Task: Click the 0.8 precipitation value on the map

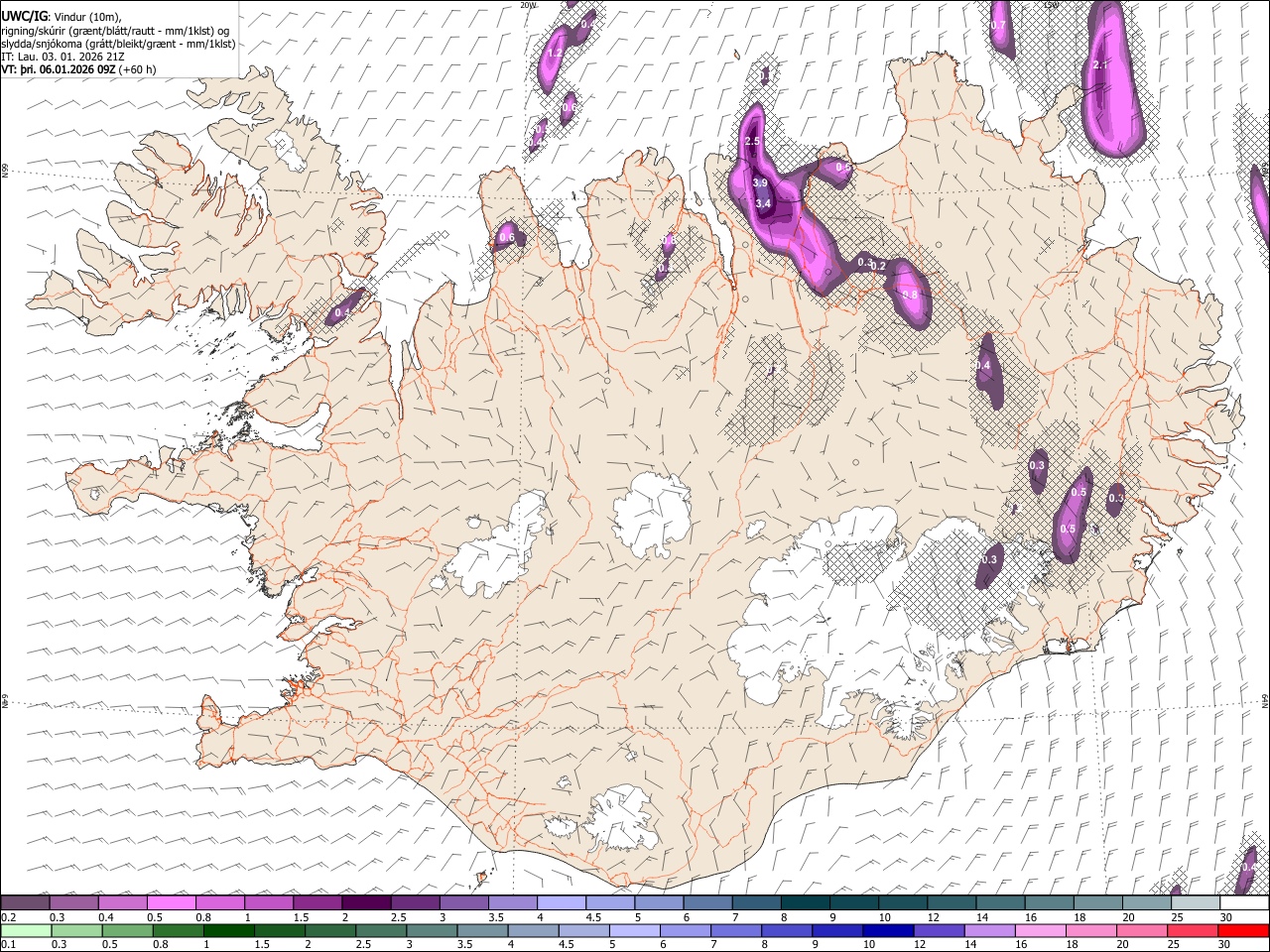Action: 911,295
